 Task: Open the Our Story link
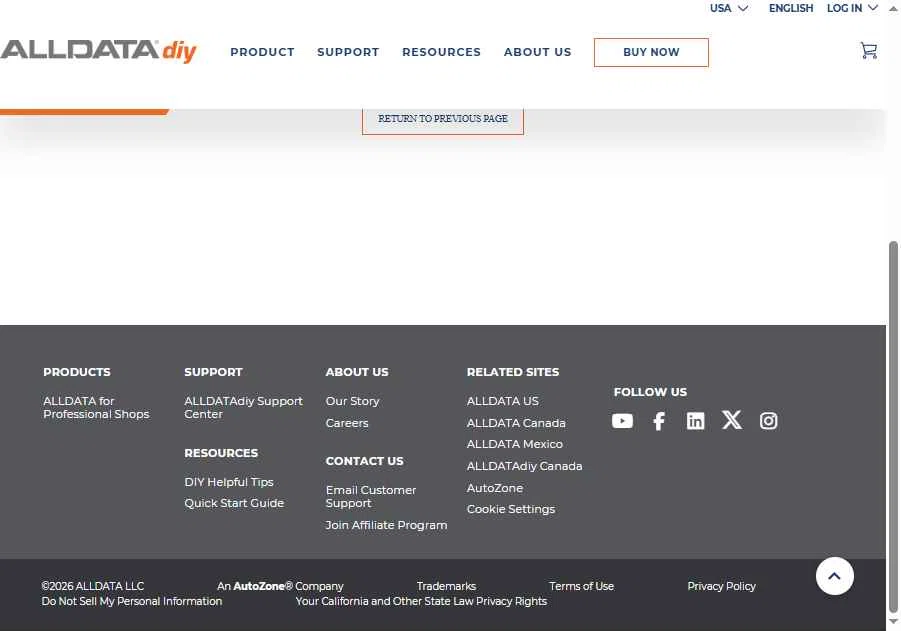[352, 401]
